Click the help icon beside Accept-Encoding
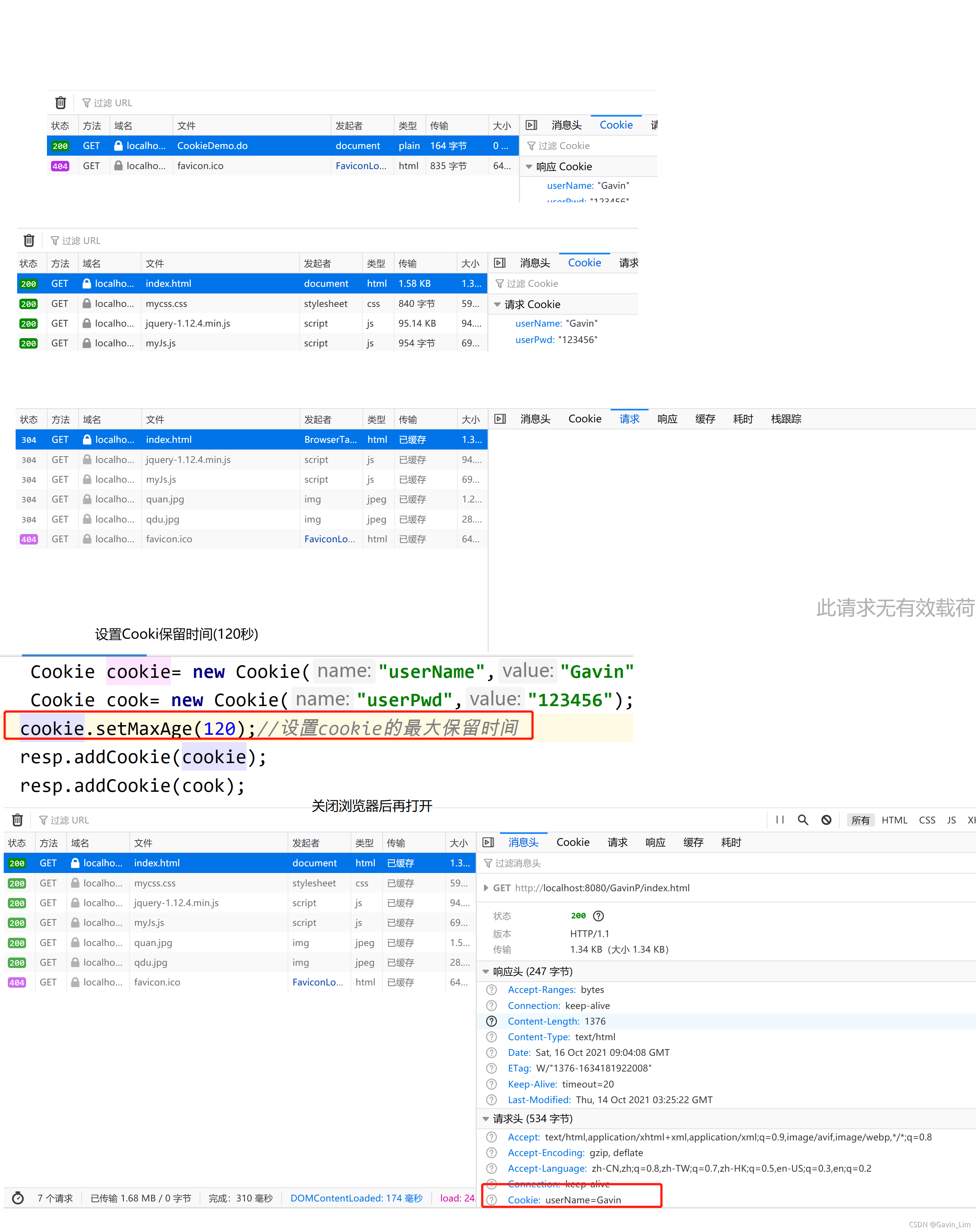 (491, 1153)
